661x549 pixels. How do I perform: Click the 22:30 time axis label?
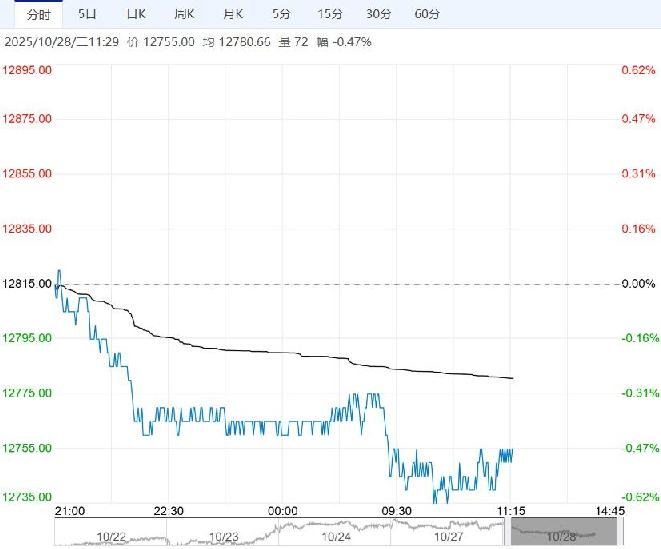170,510
